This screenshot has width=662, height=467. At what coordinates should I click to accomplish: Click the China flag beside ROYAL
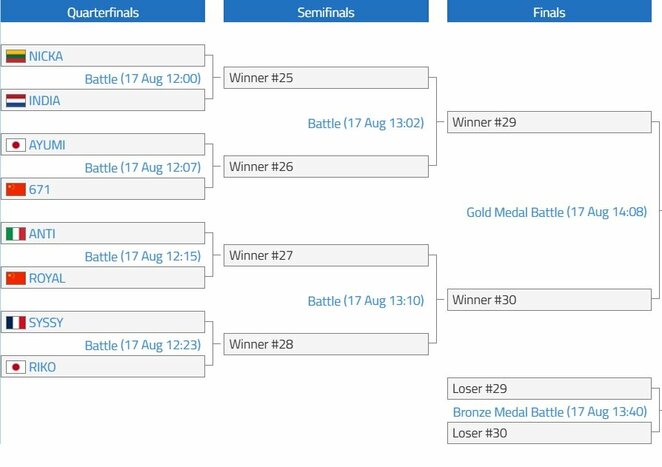click(16, 278)
